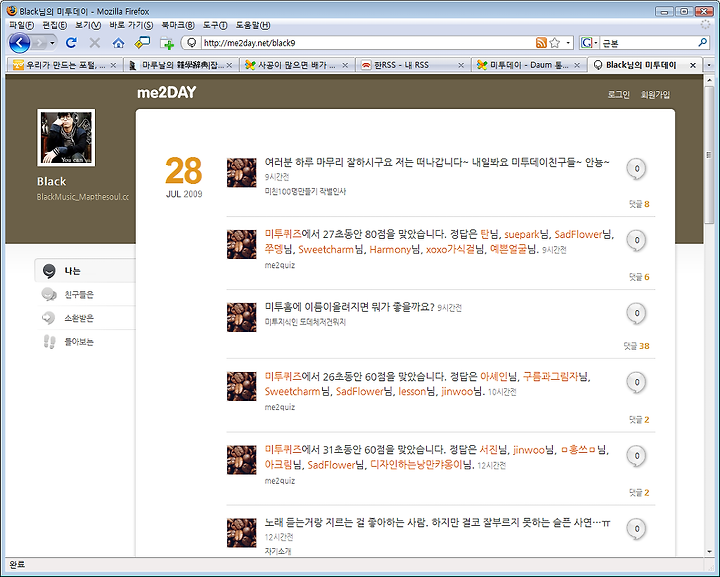Click the bubble icon beside 소환받은
Viewport: 720px width, 577px height.
(49, 318)
